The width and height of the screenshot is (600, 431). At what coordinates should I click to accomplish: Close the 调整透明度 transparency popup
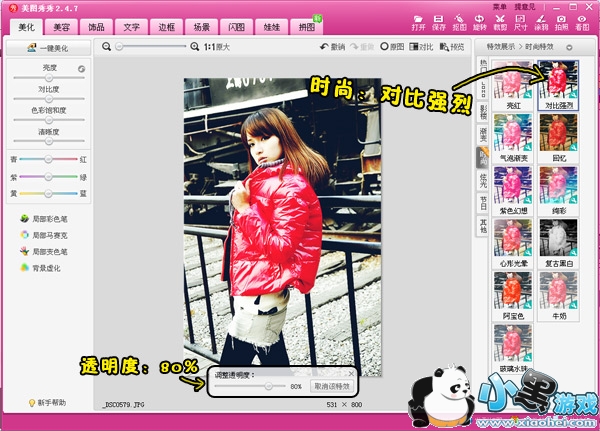click(351, 374)
